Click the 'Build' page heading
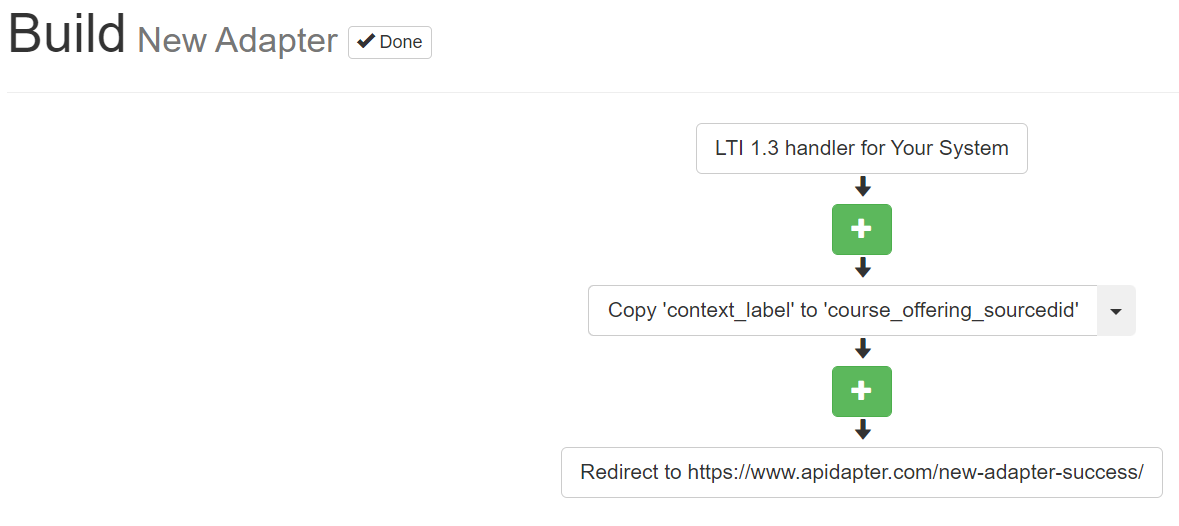 click(x=67, y=35)
